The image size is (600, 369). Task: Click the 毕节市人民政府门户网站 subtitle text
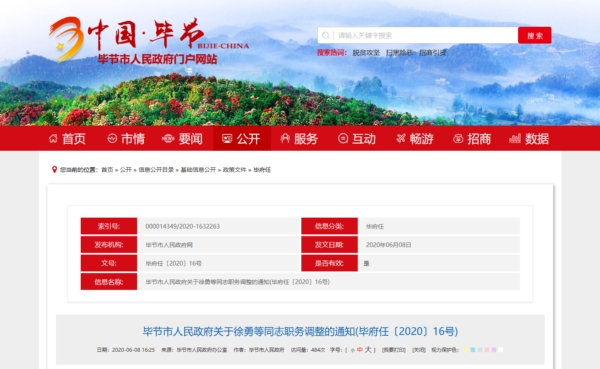point(157,59)
